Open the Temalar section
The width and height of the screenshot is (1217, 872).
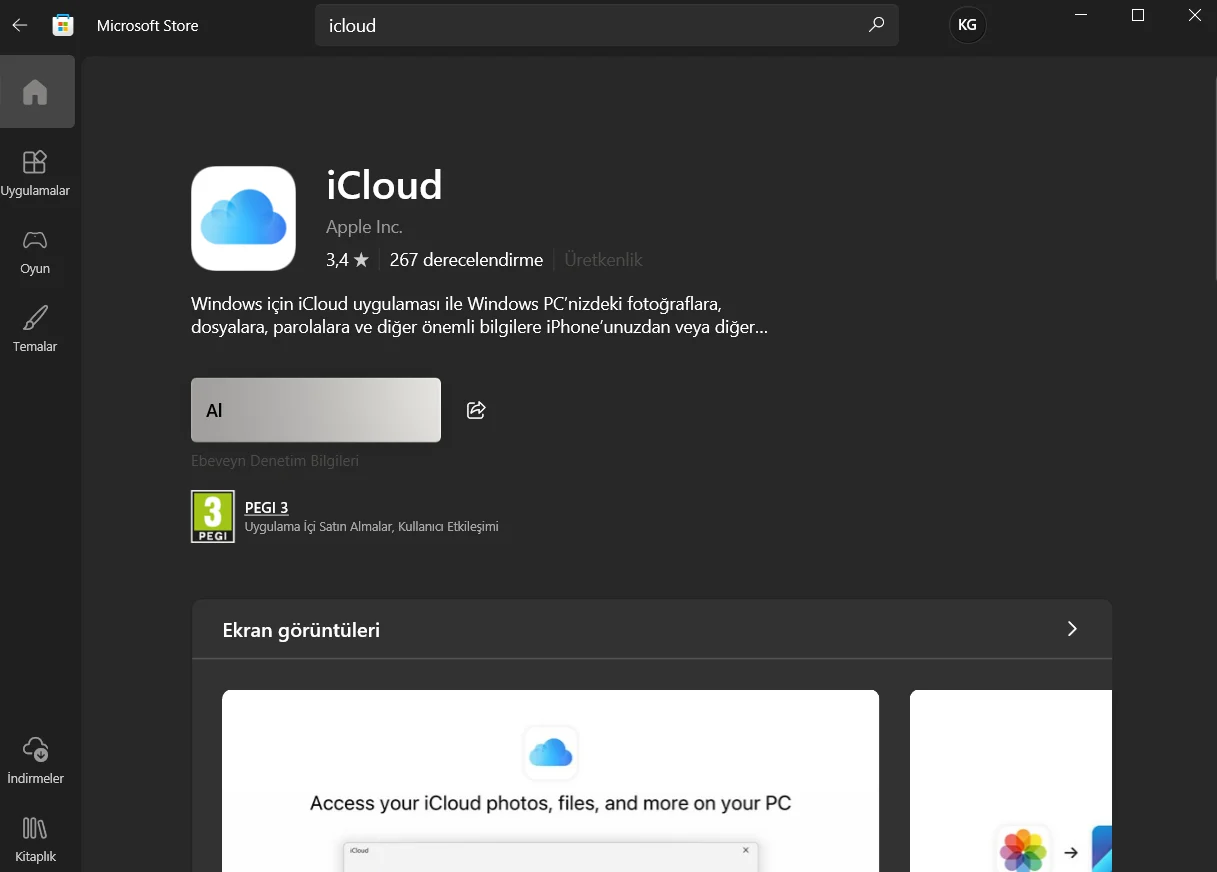35,330
